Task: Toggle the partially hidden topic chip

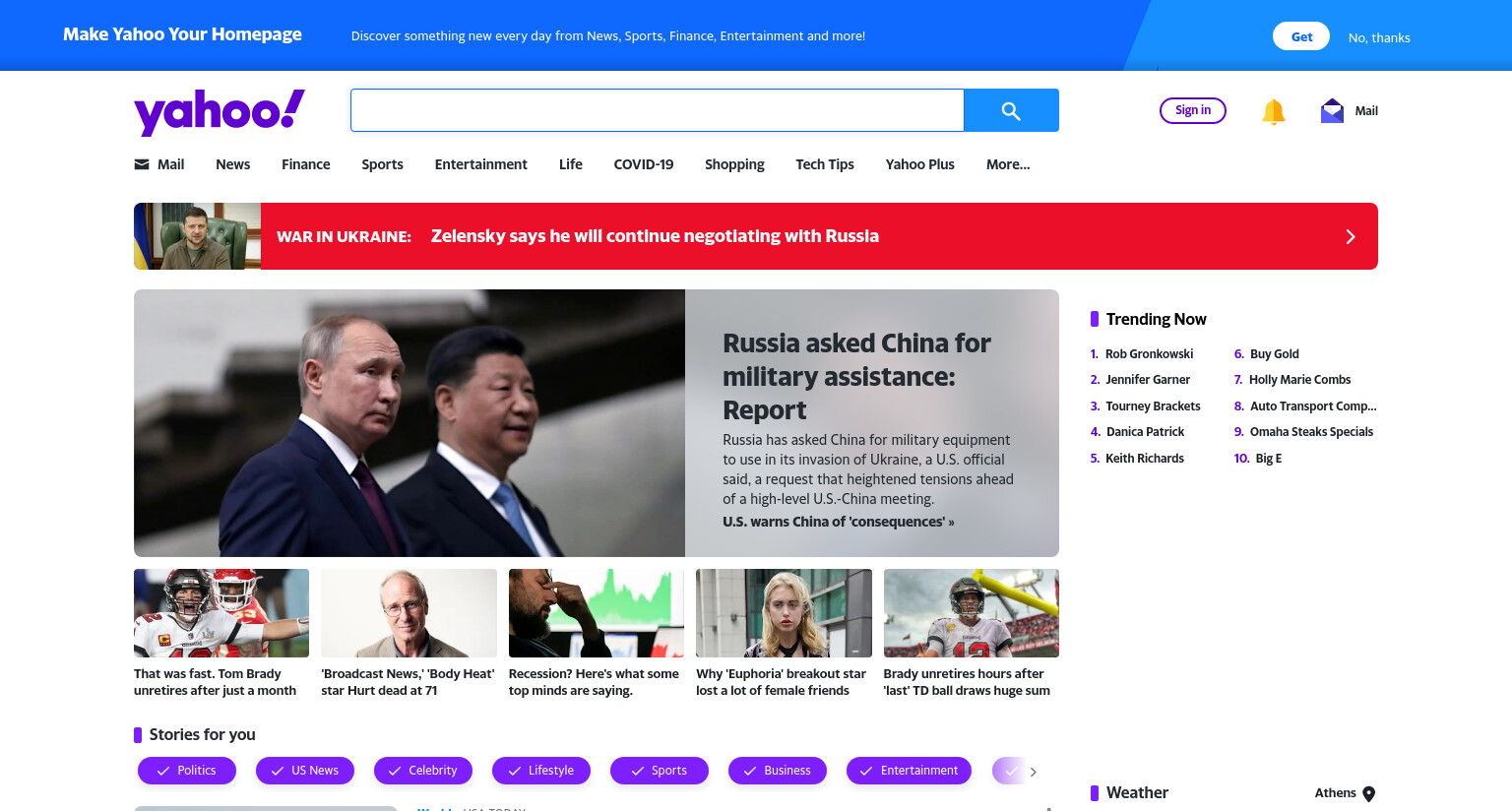Action: [1008, 771]
